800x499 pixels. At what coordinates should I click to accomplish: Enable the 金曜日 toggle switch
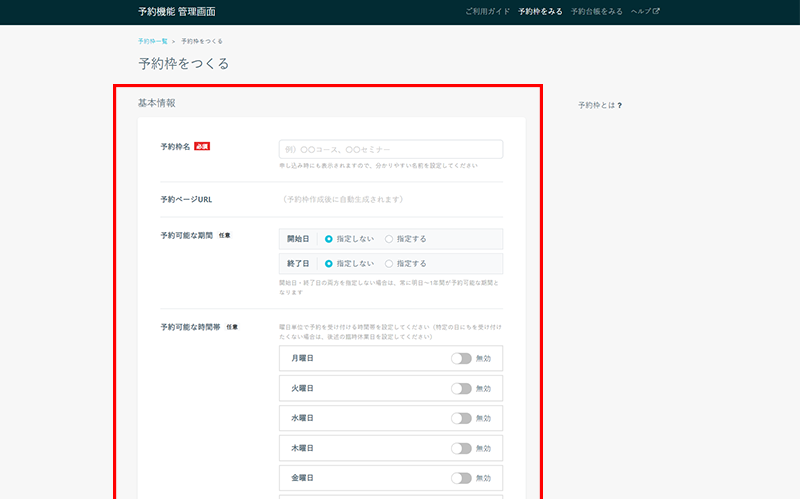[x=461, y=478]
